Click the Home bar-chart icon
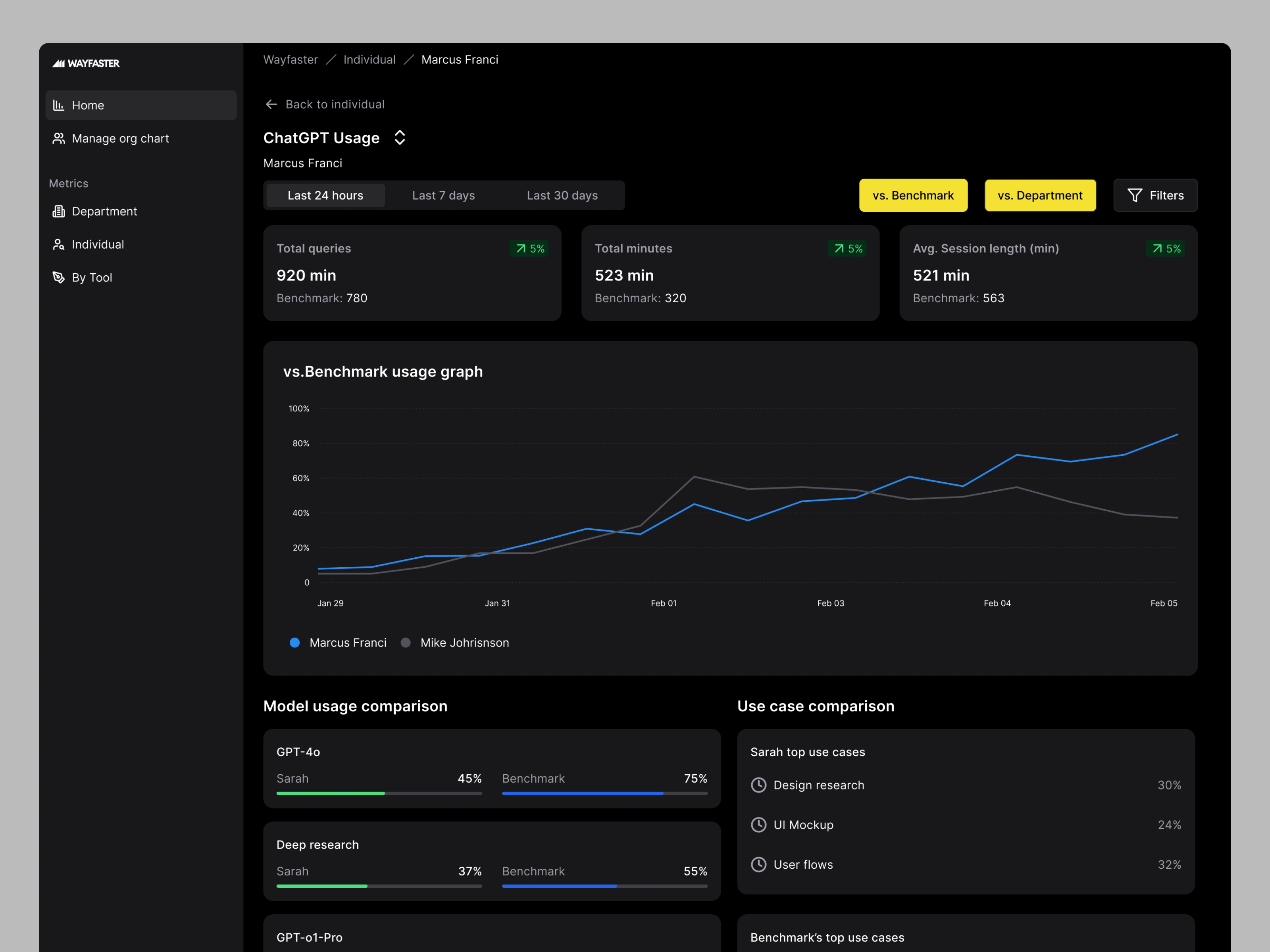This screenshot has height=952, width=1270. coord(58,105)
